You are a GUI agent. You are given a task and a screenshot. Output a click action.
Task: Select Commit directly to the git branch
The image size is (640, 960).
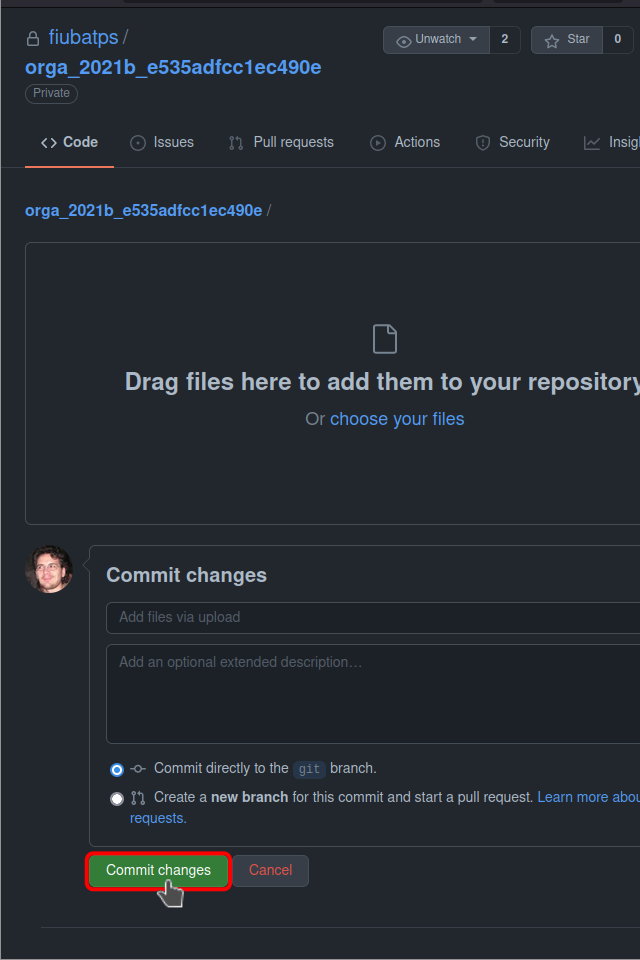117,770
